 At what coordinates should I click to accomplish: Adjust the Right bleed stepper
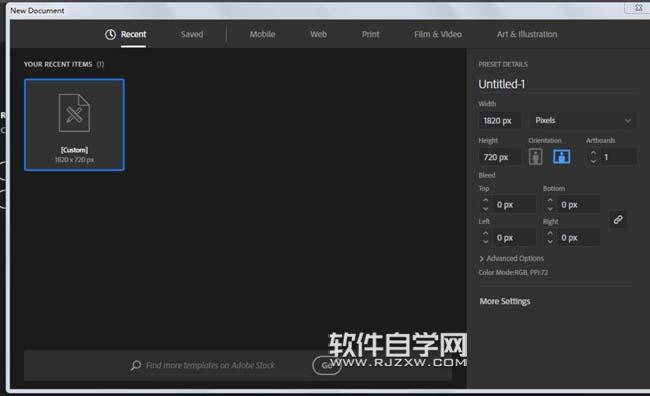(x=550, y=238)
